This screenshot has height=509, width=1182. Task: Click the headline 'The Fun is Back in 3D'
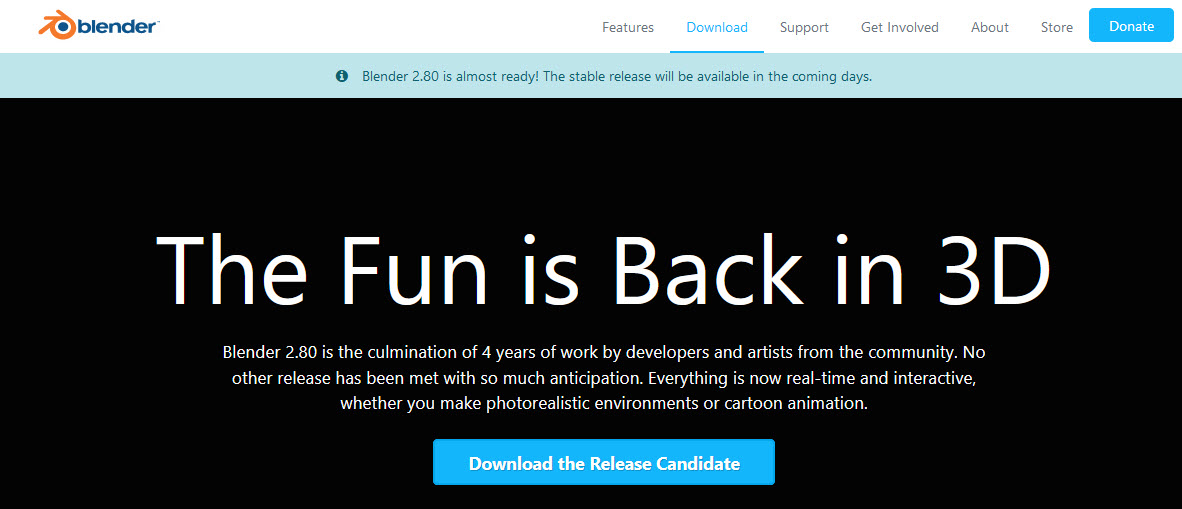[603, 271]
